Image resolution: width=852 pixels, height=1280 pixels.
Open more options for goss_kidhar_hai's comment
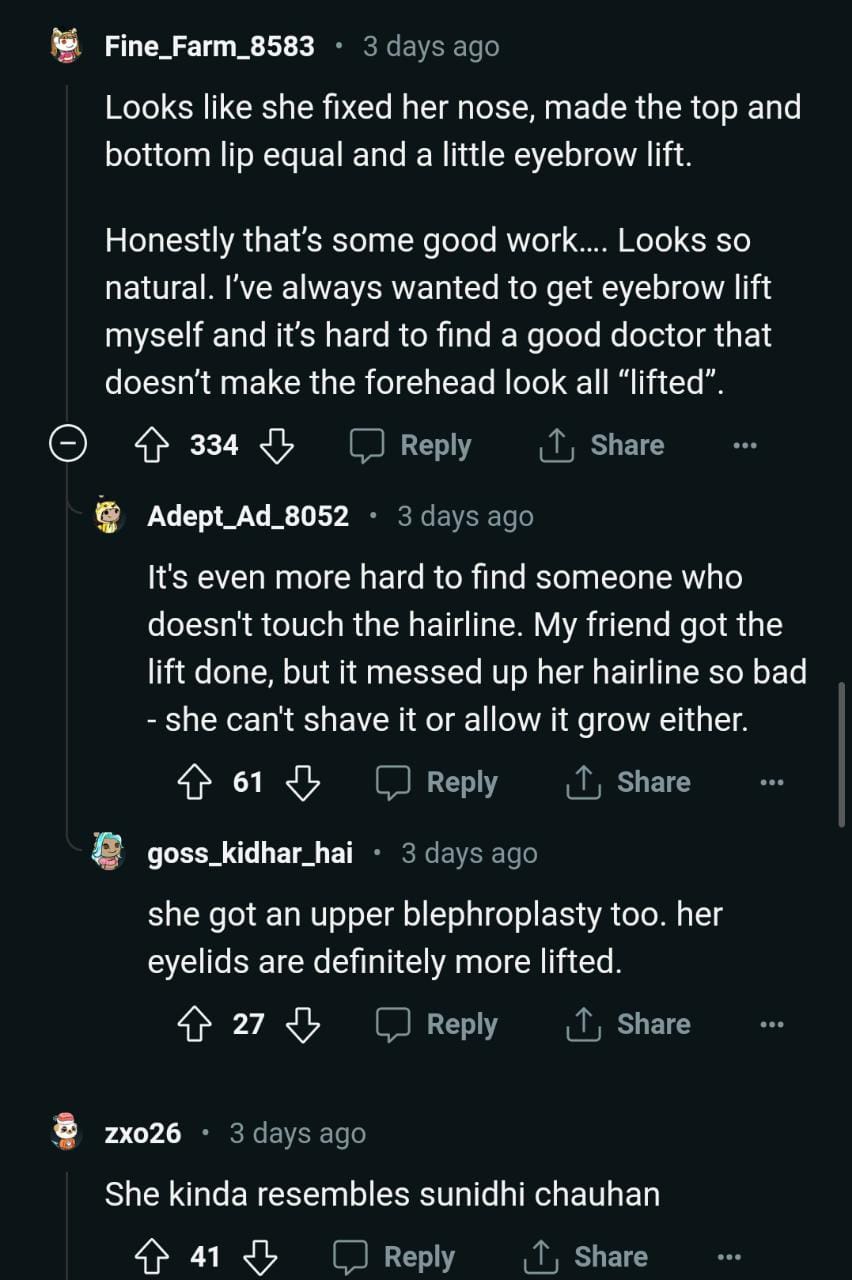click(x=771, y=1025)
